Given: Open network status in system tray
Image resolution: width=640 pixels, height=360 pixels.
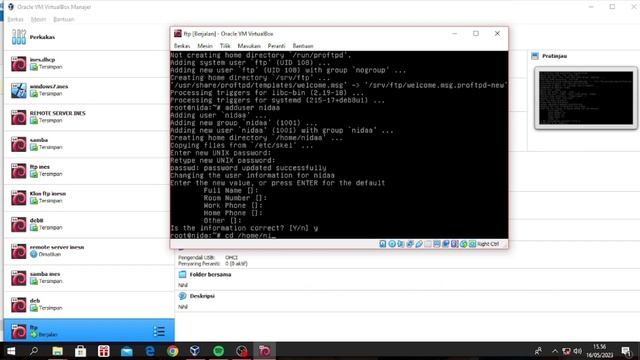Looking at the screenshot, I should tap(566, 351).
